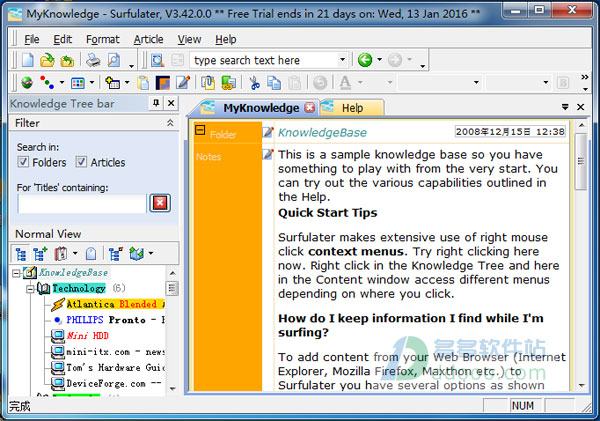Viewport: 600px width, 421px height.
Task: Click the Cut scissors icon
Action: (254, 83)
